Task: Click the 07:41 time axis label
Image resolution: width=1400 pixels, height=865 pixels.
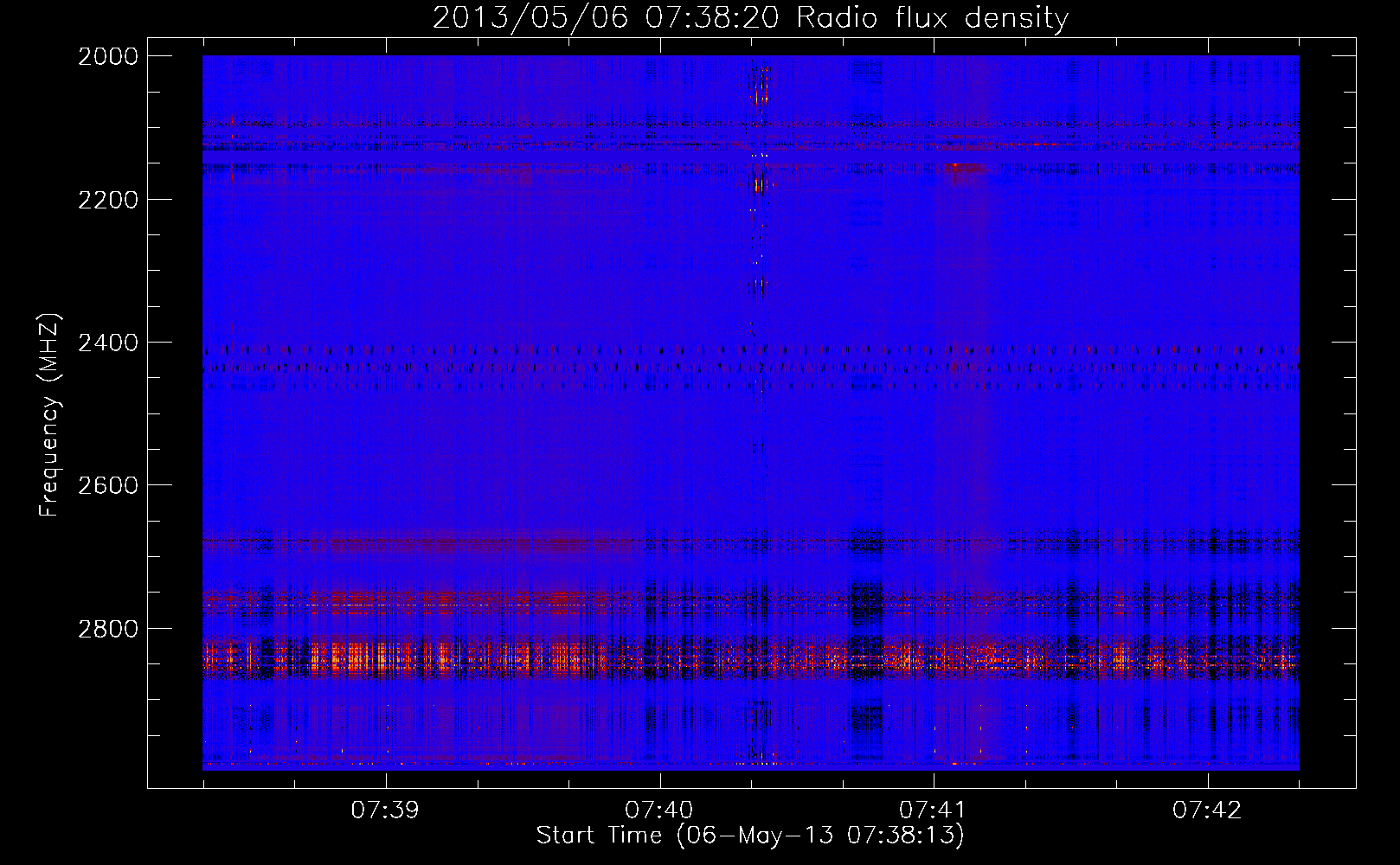Action: (933, 810)
